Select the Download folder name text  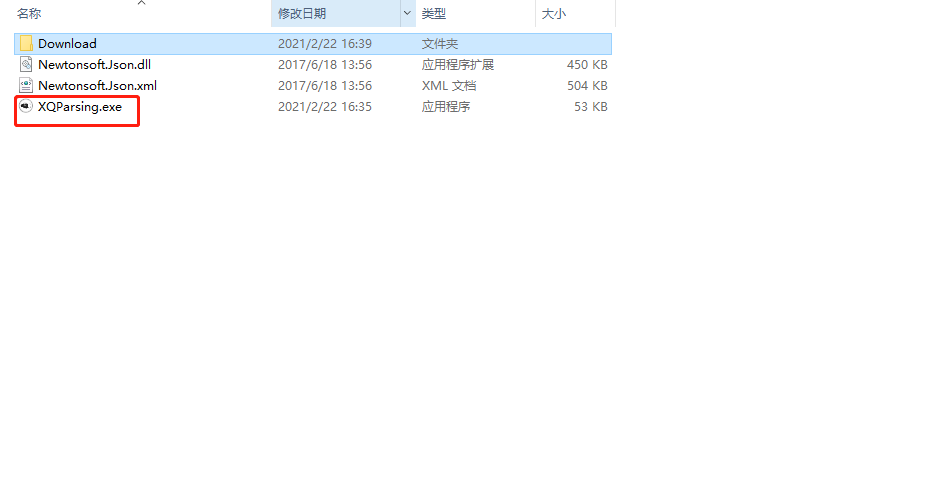tap(68, 44)
